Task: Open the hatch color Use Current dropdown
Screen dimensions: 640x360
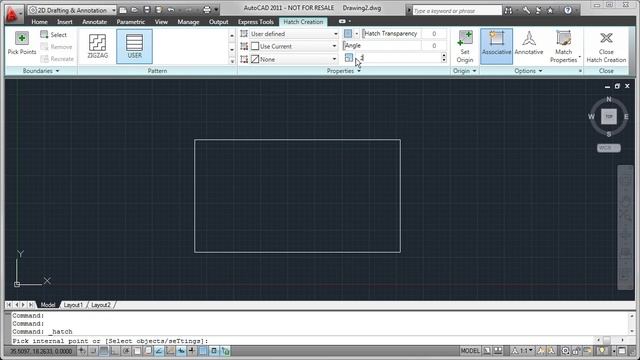Action: coord(294,46)
